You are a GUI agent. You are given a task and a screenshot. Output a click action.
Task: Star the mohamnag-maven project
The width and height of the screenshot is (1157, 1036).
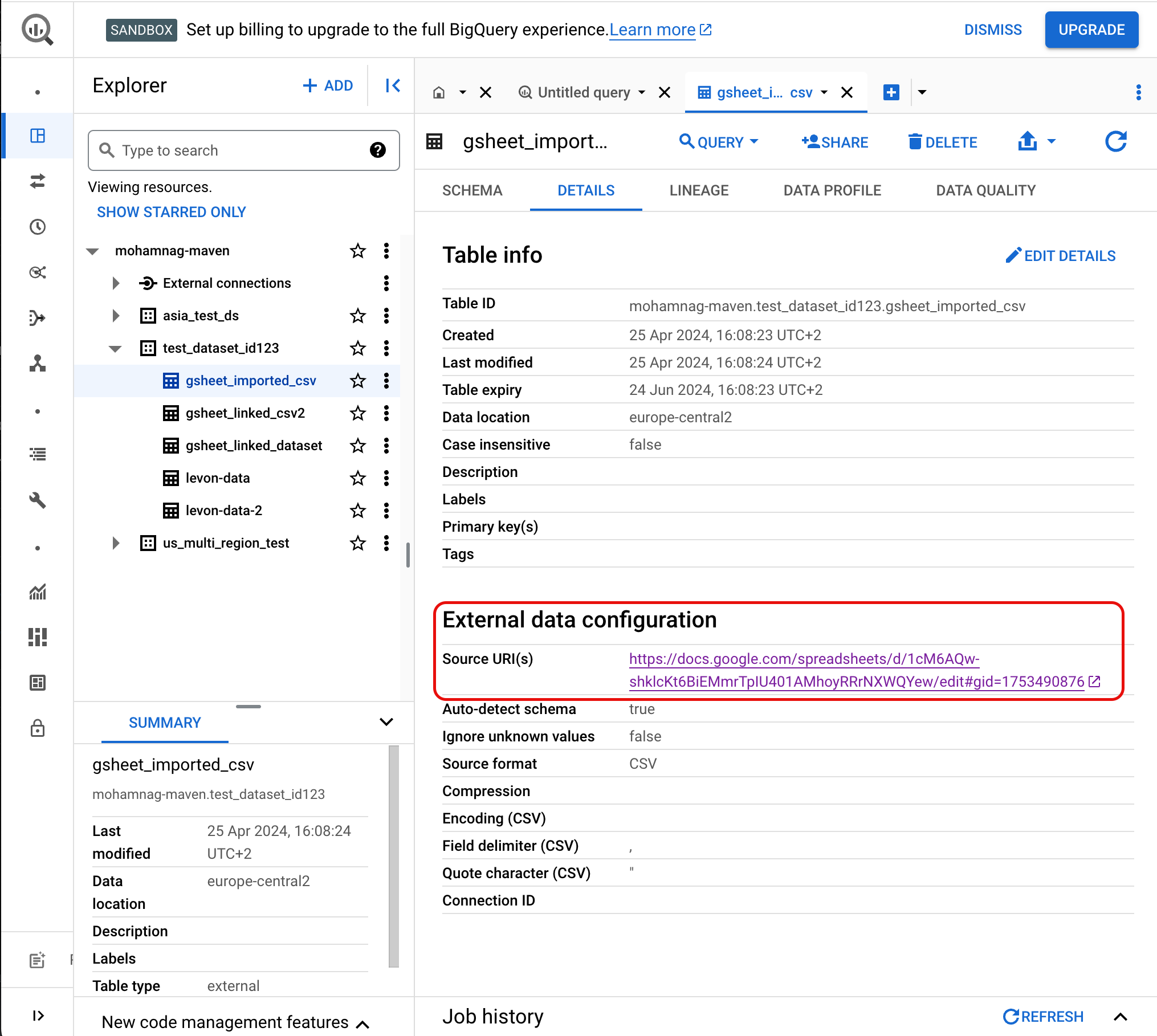358,251
